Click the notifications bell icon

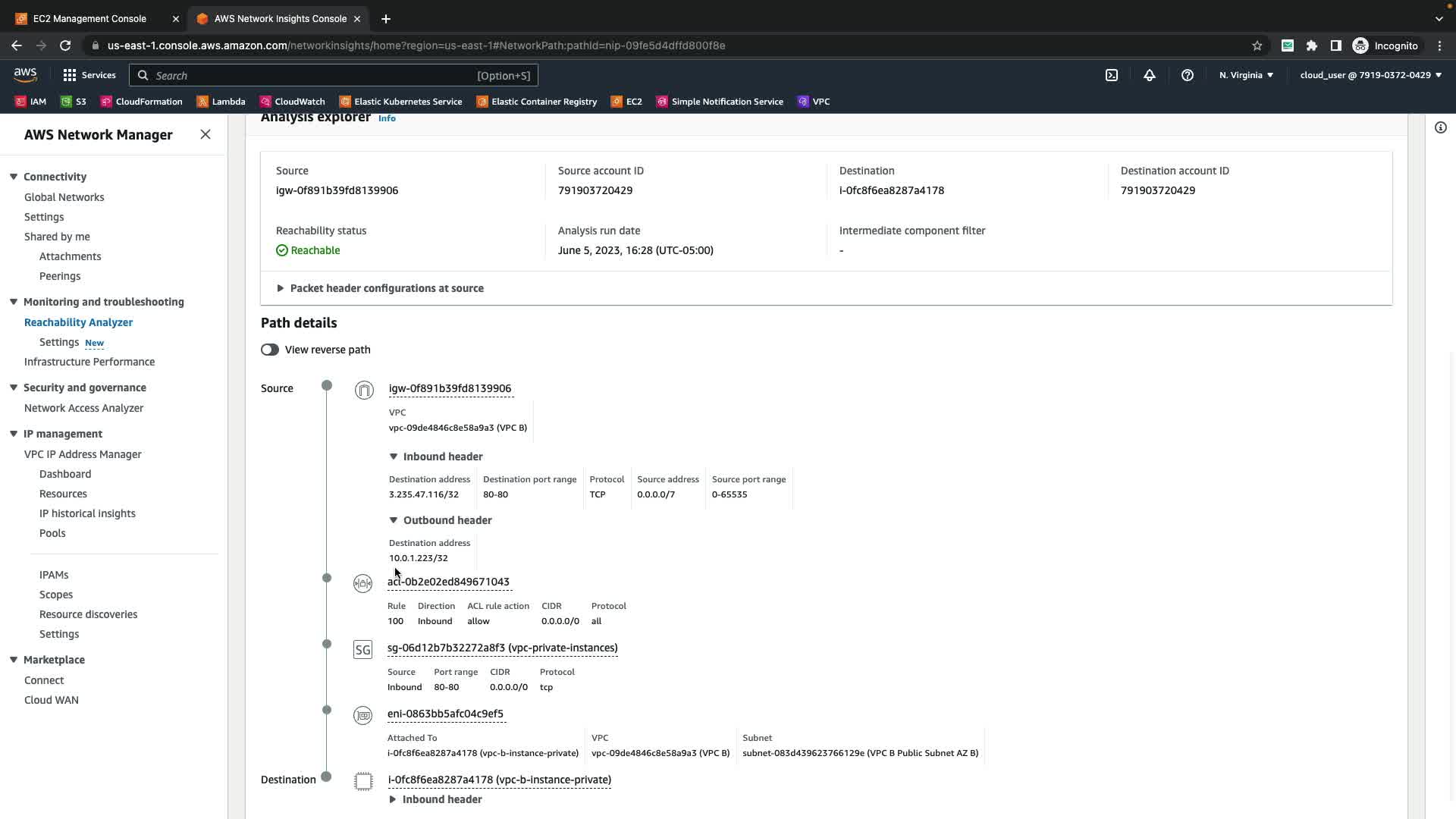1150,75
